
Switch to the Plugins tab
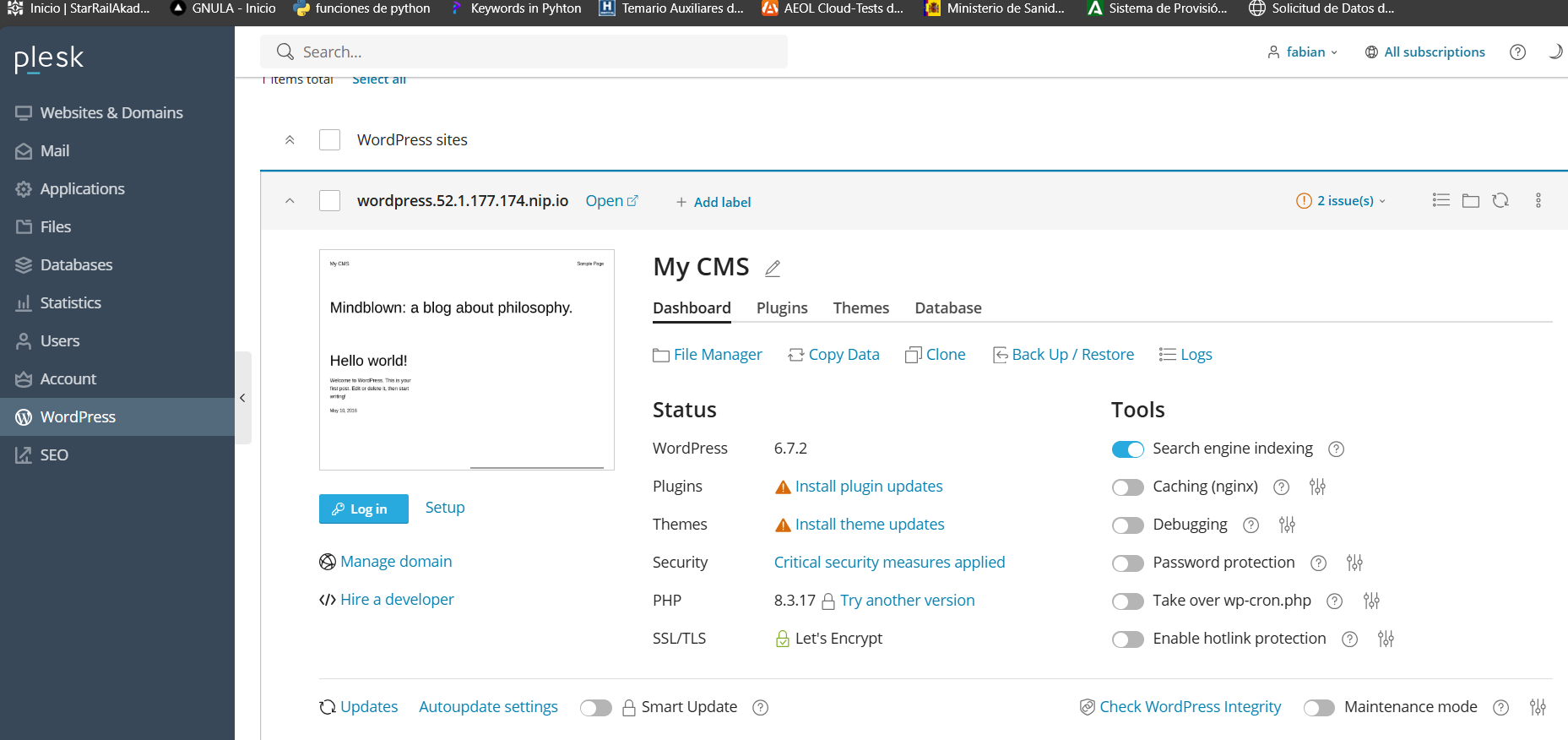pos(781,308)
